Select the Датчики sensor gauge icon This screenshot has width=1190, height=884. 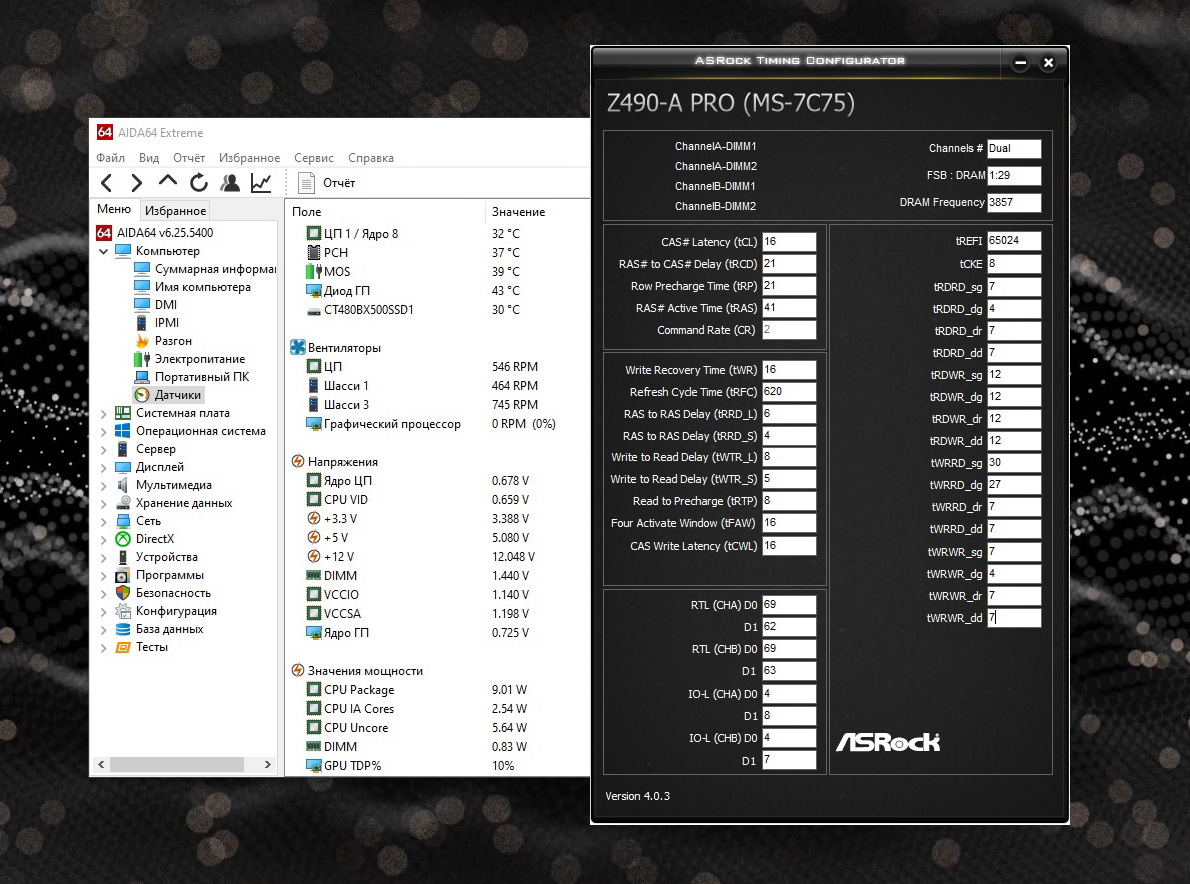pyautogui.click(x=142, y=395)
